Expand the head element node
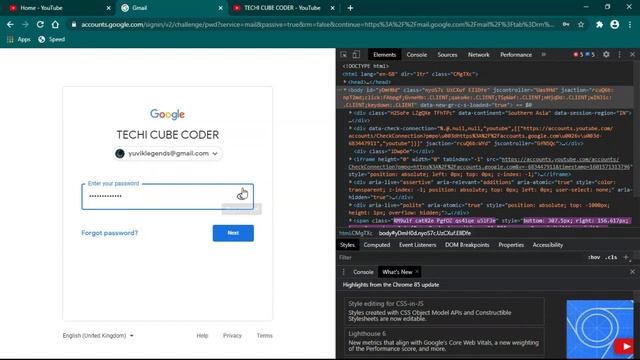This screenshot has height=360, width=640. point(345,82)
